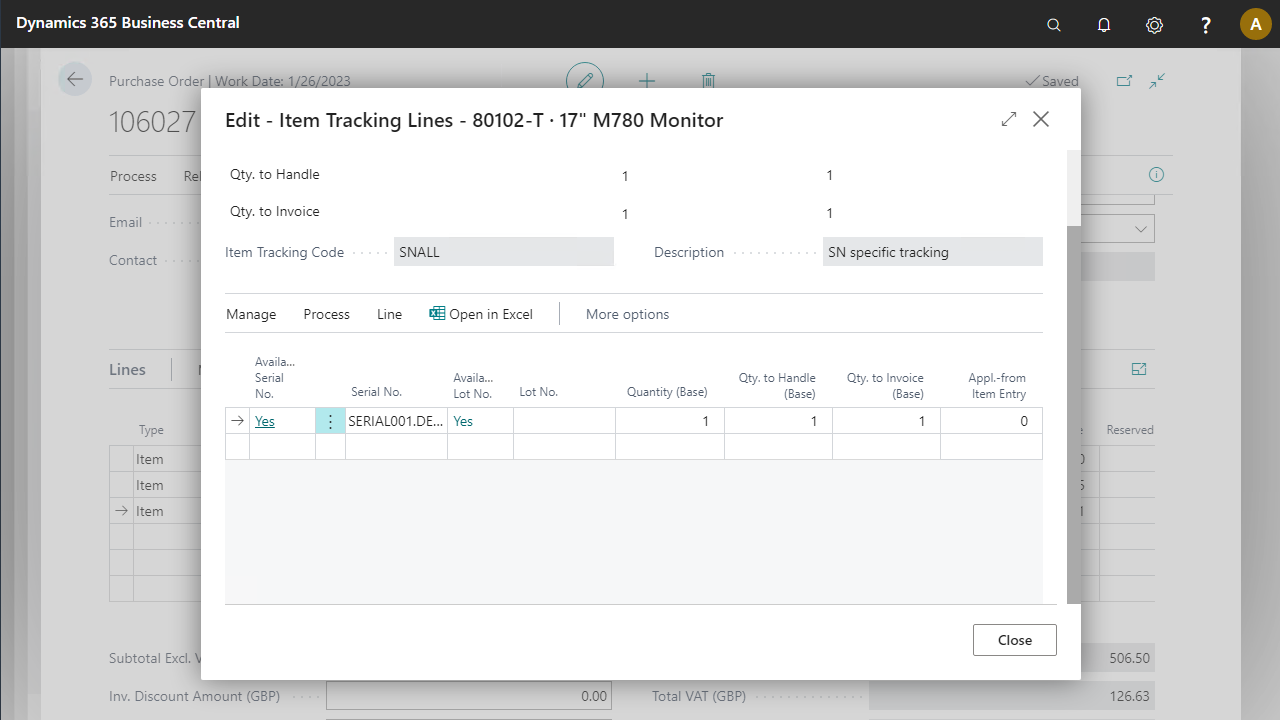
Task: Open the Process menu on Purchase Order
Action: coord(133,176)
